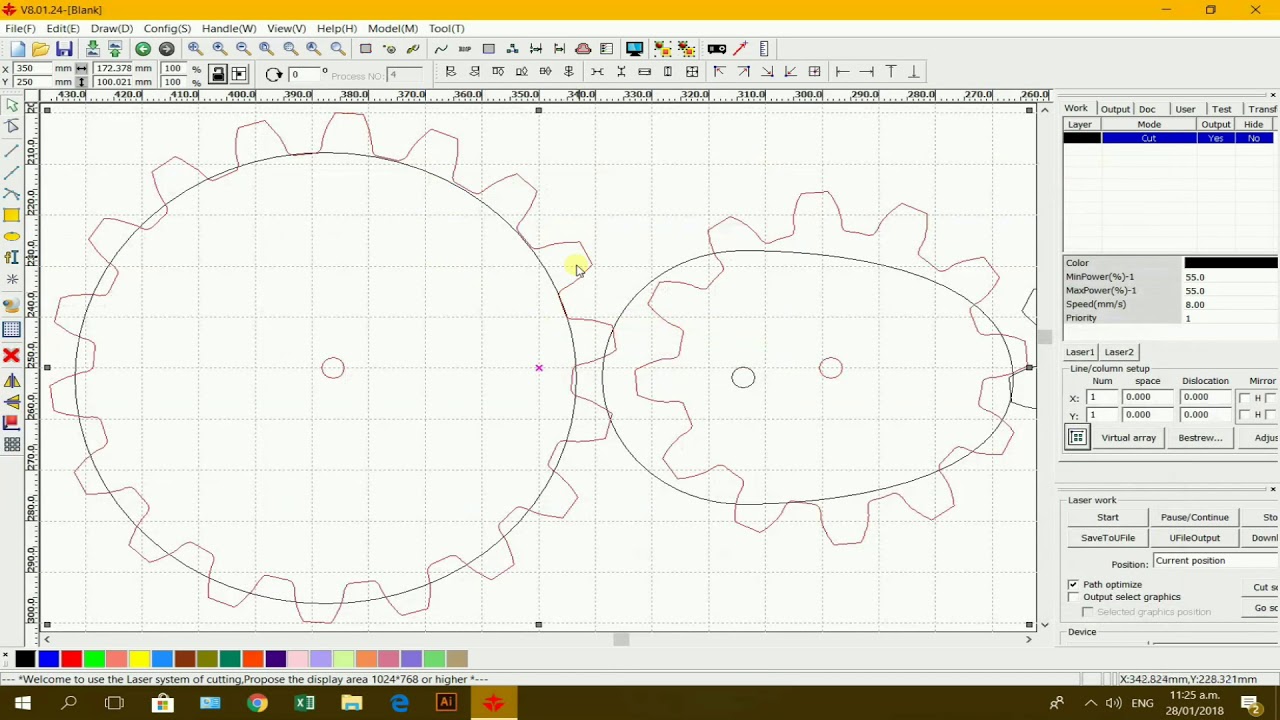Select the Line drawing tool

12,150
